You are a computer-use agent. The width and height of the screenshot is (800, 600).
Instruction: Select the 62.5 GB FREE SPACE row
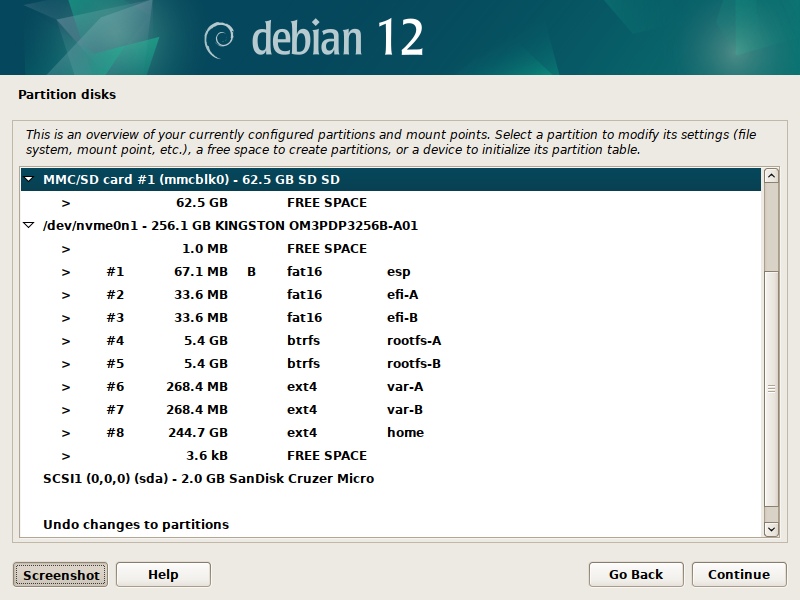[x=391, y=203]
